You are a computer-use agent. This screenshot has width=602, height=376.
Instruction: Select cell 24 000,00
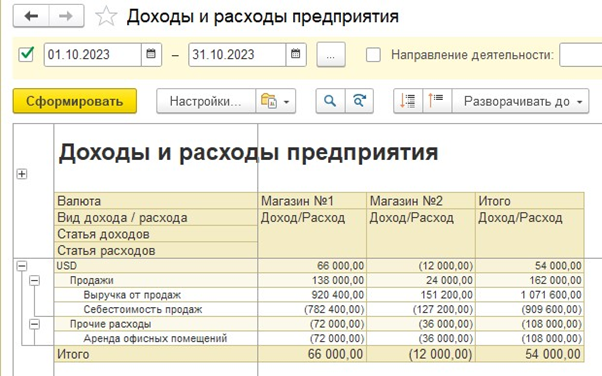(x=421, y=280)
